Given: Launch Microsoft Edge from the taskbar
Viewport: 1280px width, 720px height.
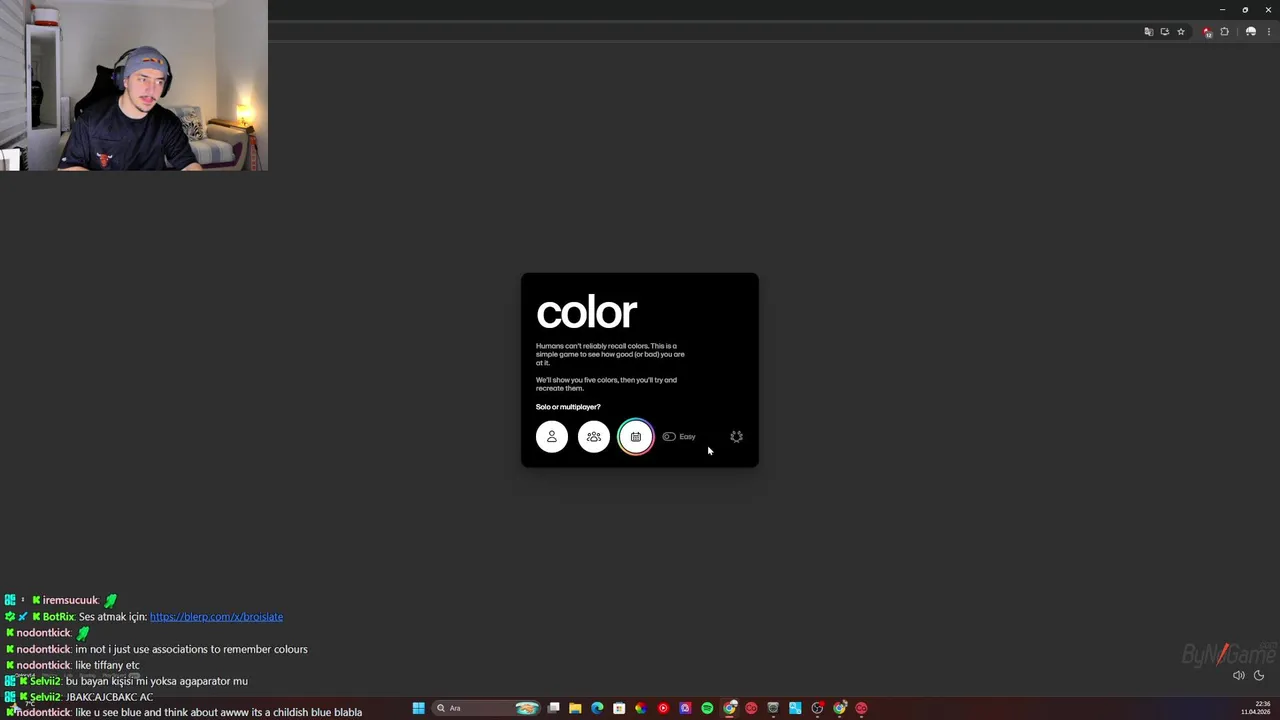Looking at the screenshot, I should (x=597, y=708).
